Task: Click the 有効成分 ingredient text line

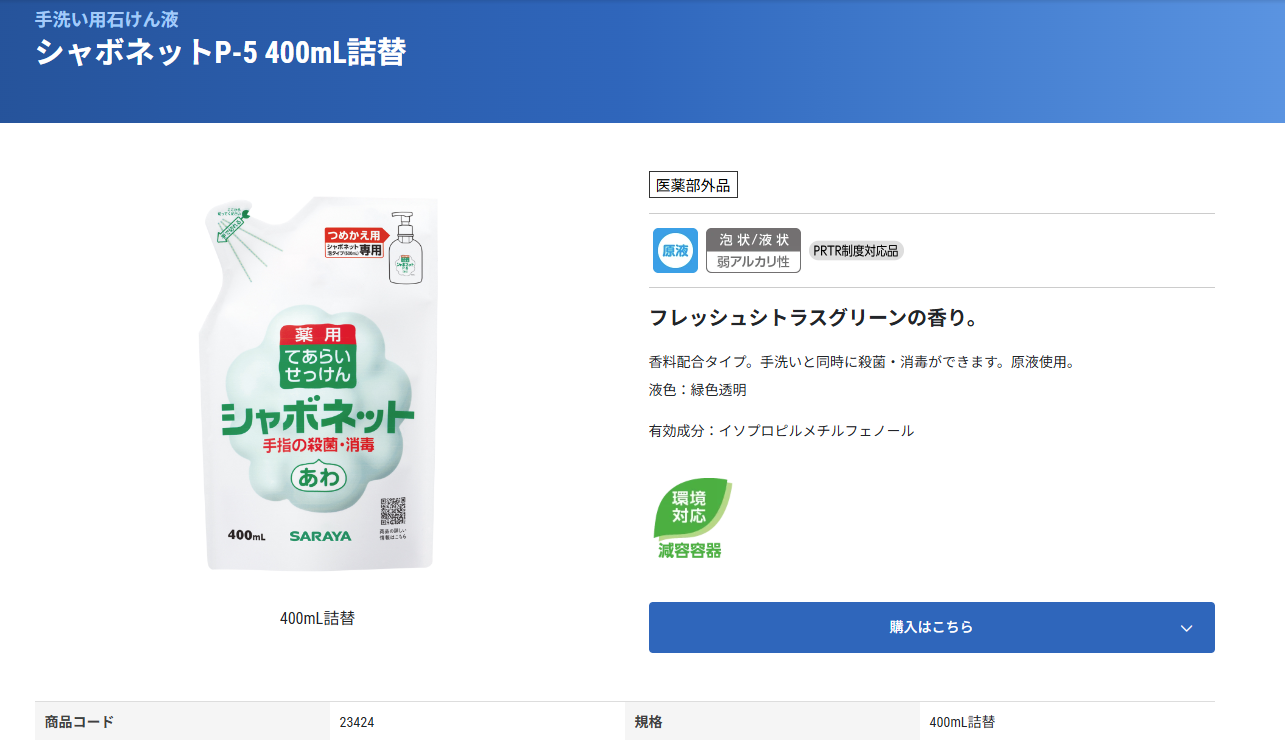Action: (781, 431)
